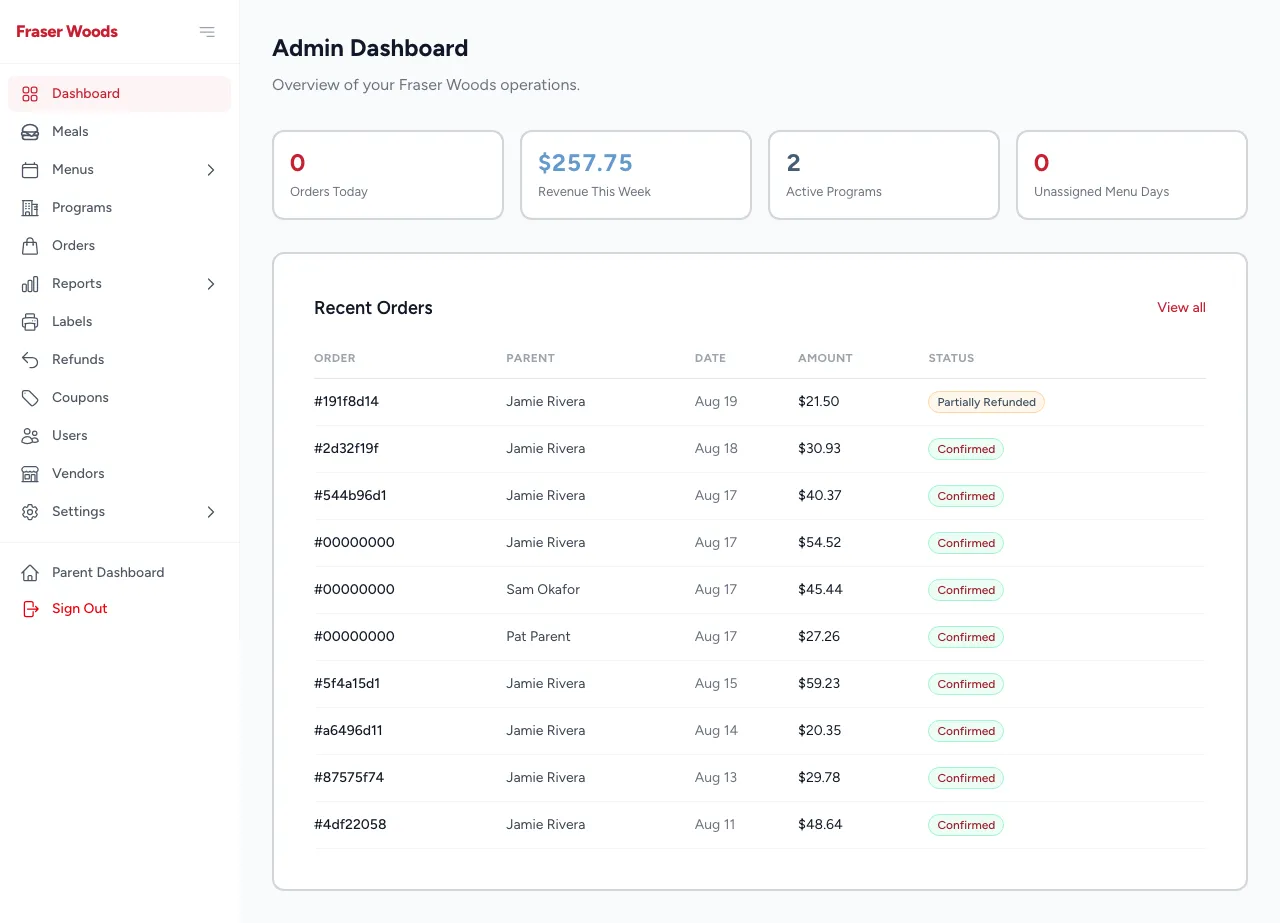Click the amount $54.52

(819, 543)
